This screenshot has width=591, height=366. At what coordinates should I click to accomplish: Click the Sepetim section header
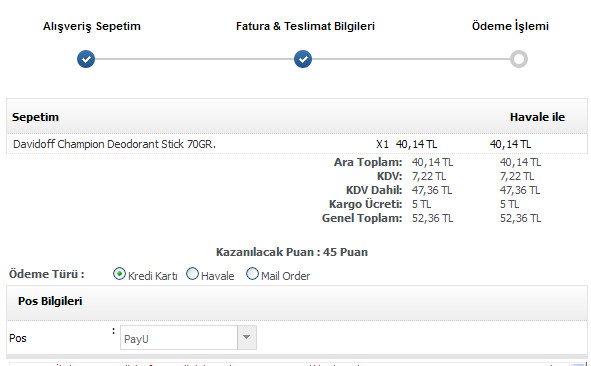35,117
